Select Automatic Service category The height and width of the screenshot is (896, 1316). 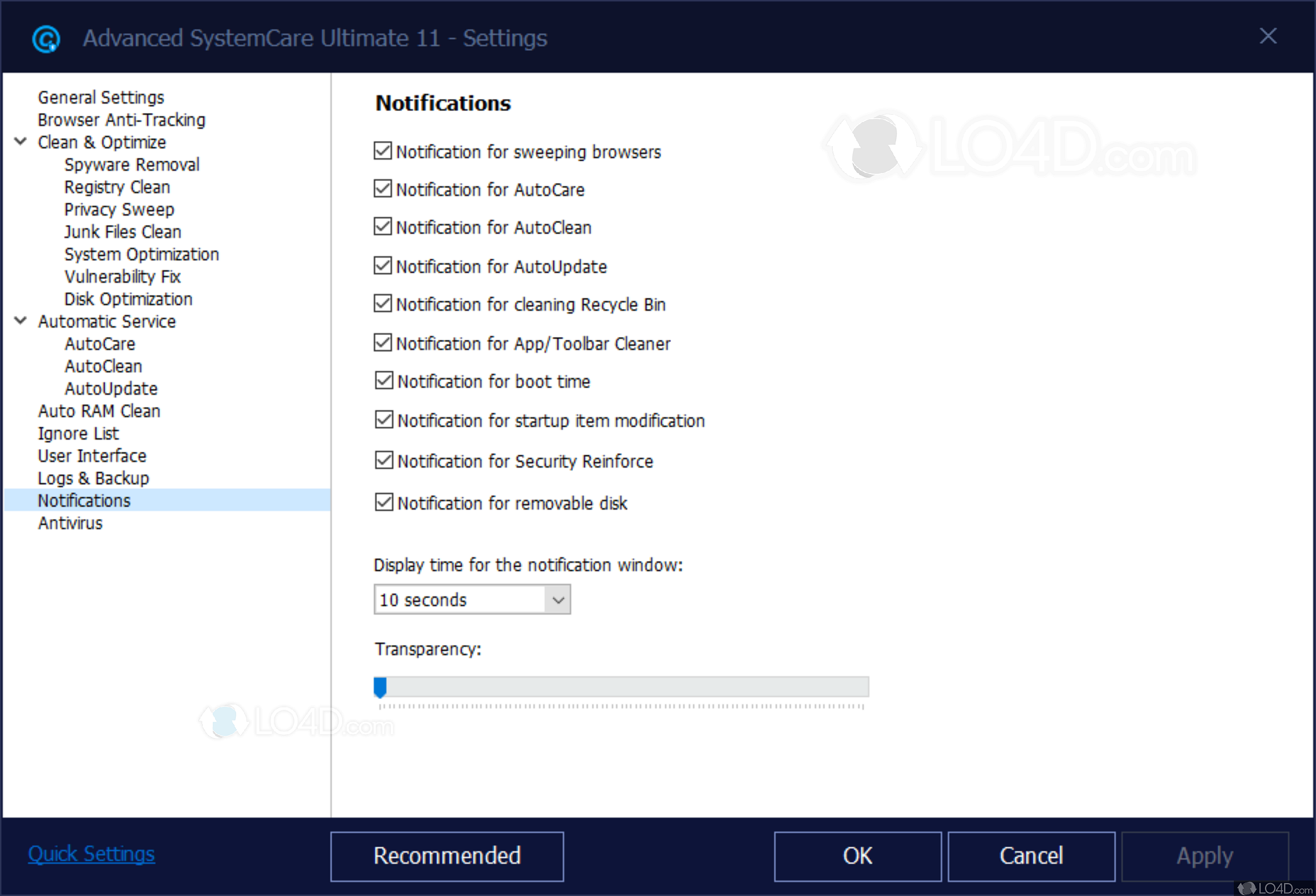coord(107,321)
